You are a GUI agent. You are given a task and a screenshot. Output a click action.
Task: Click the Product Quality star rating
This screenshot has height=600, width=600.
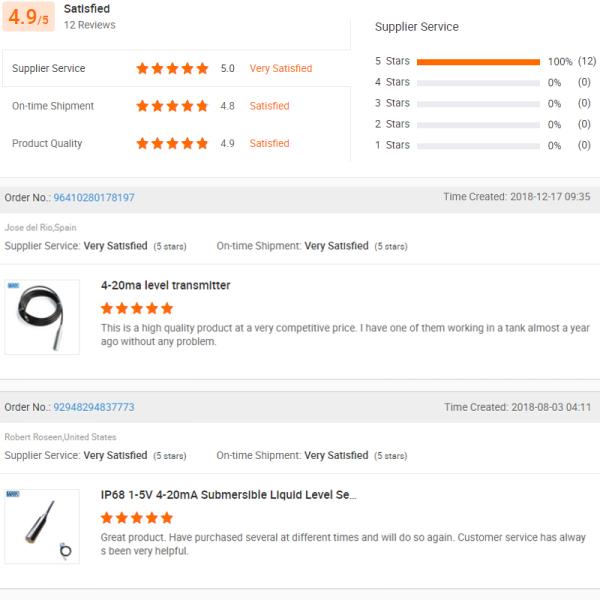172,144
